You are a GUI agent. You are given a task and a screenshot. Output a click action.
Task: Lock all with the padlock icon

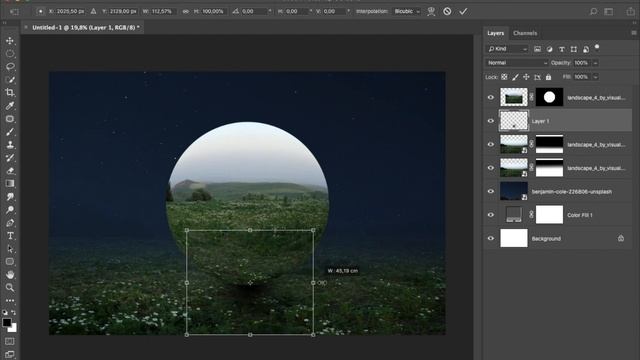point(548,77)
